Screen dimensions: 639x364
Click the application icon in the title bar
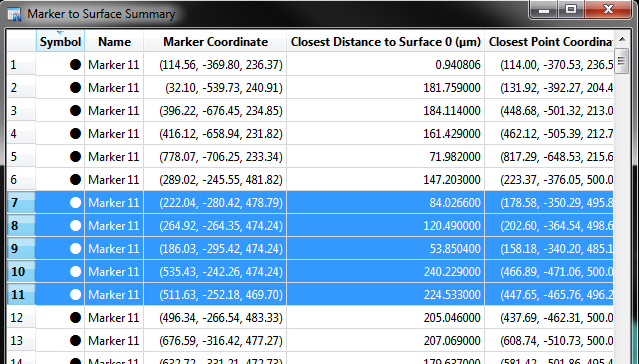pyautogui.click(x=14, y=14)
